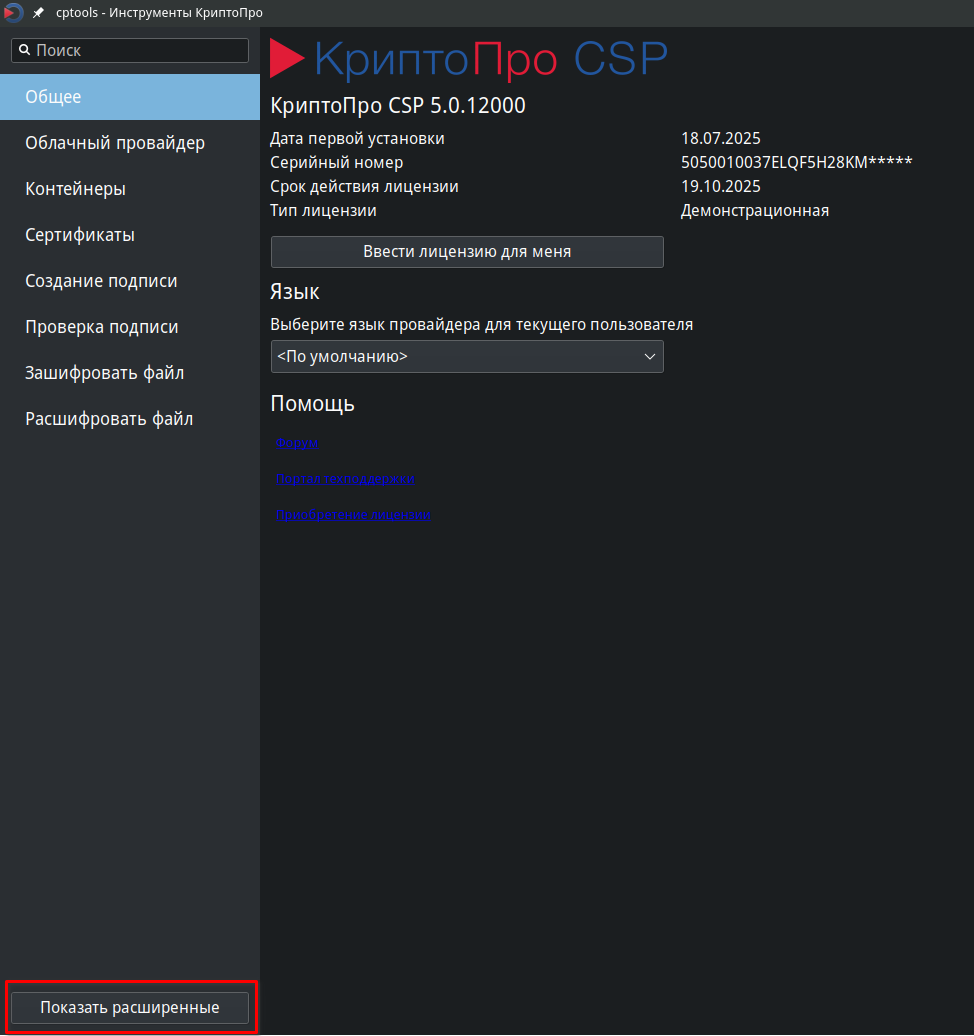The image size is (974, 1036).
Task: Click the magnifier icon in search box
Action: (24, 50)
